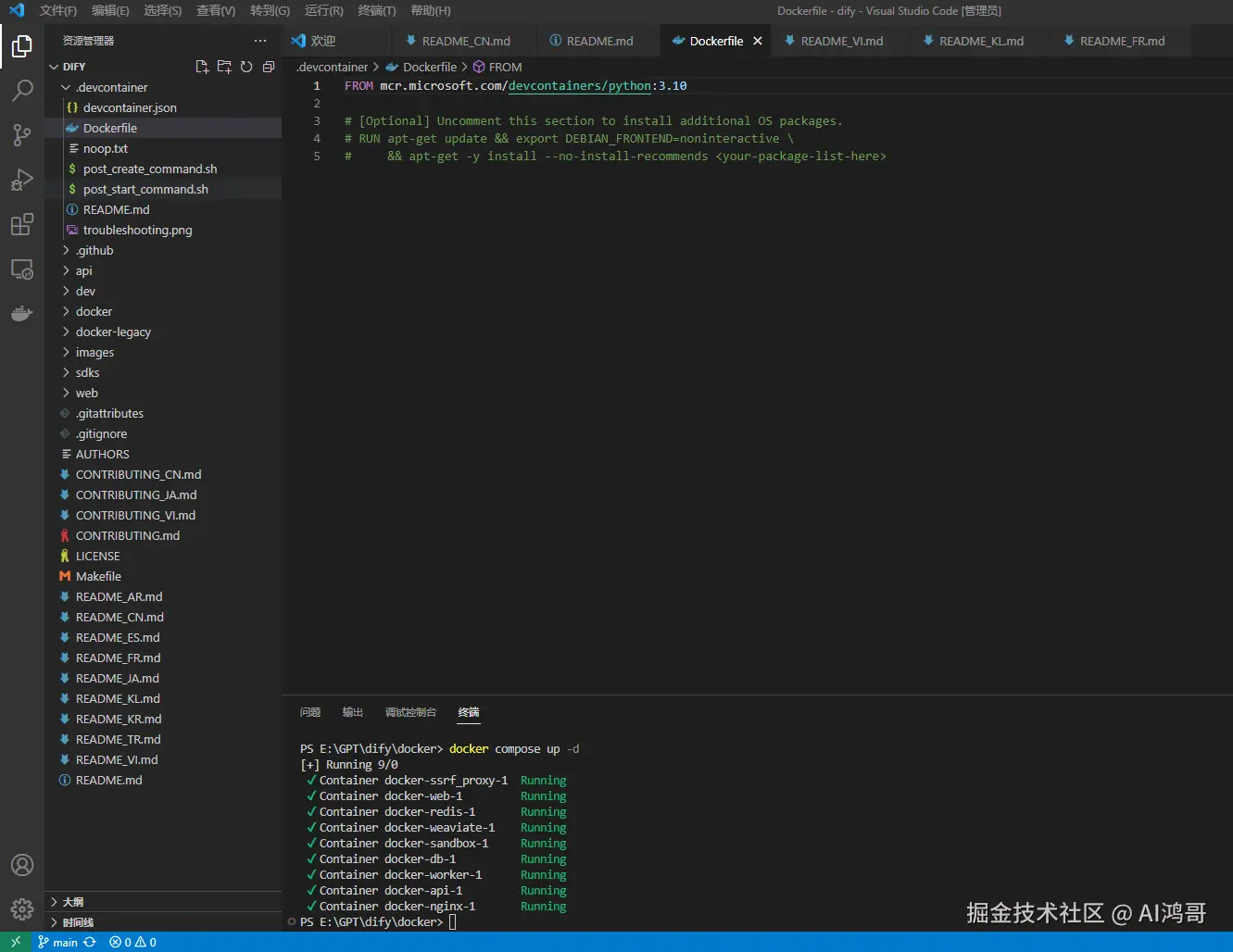
Task: Refresh the explorer file tree
Action: click(246, 67)
